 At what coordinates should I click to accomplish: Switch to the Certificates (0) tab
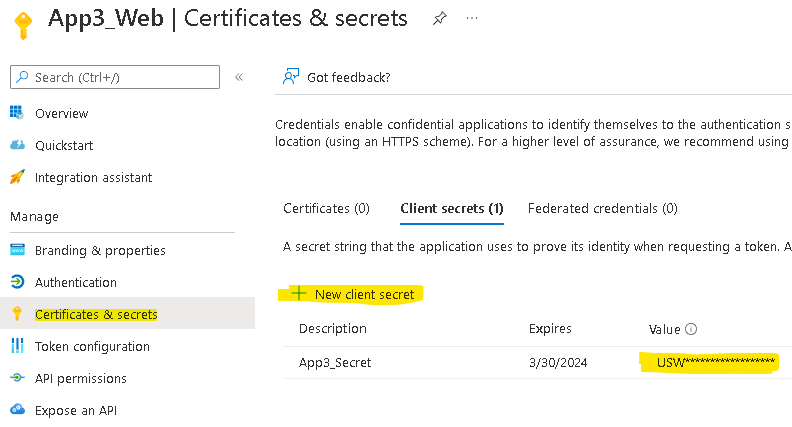[x=326, y=208]
